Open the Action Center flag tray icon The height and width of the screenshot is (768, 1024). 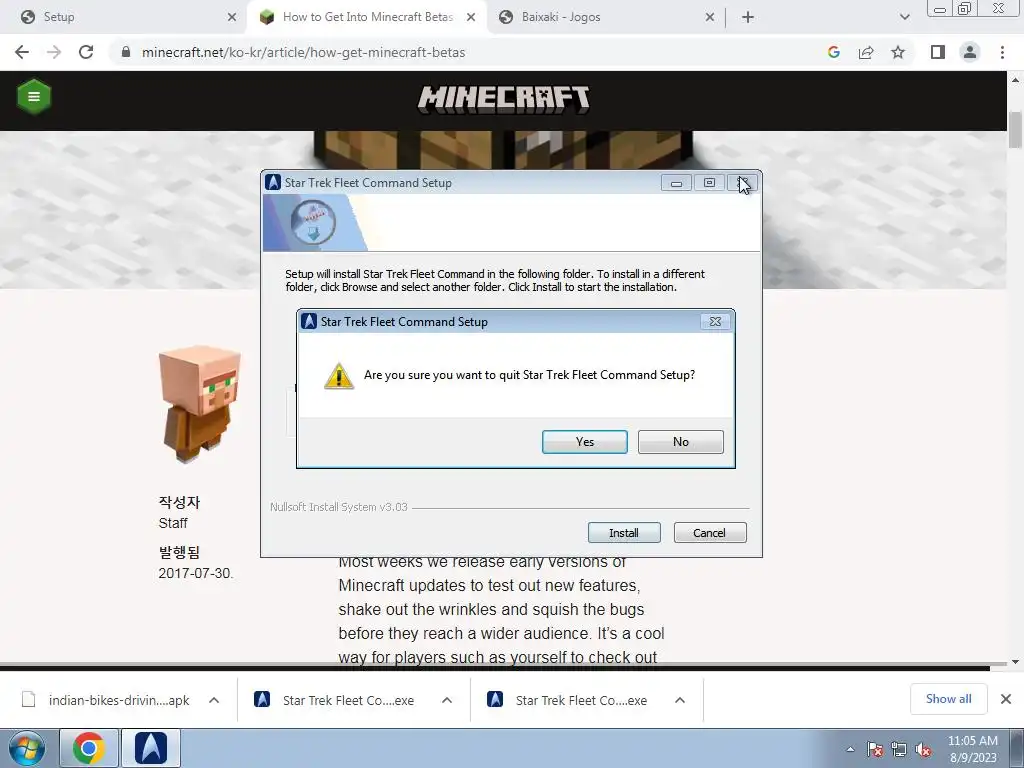(874, 749)
